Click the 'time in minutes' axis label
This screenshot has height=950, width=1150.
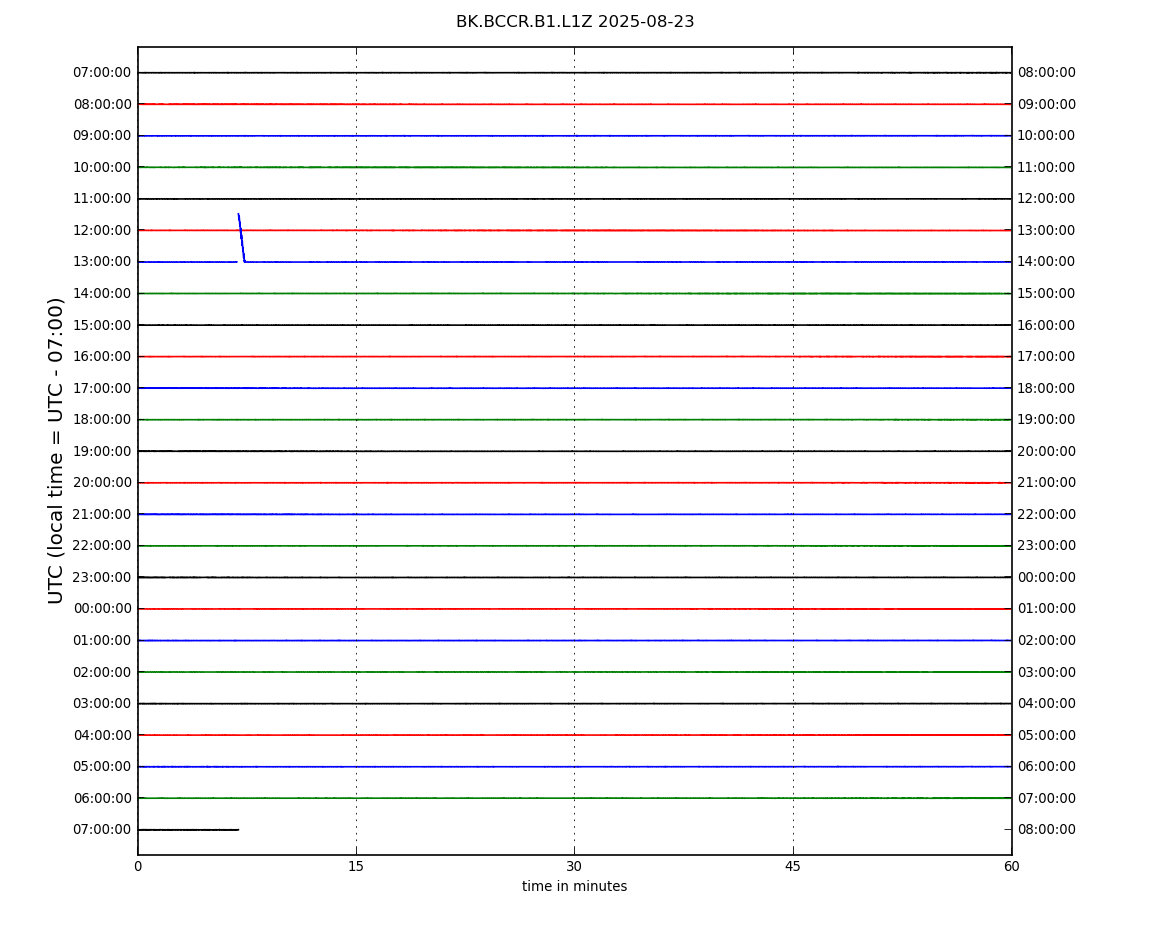click(574, 886)
